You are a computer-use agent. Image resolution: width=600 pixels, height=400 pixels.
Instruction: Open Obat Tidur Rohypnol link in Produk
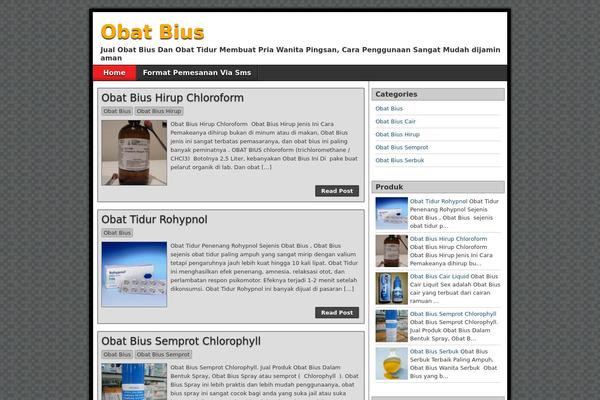(x=439, y=201)
